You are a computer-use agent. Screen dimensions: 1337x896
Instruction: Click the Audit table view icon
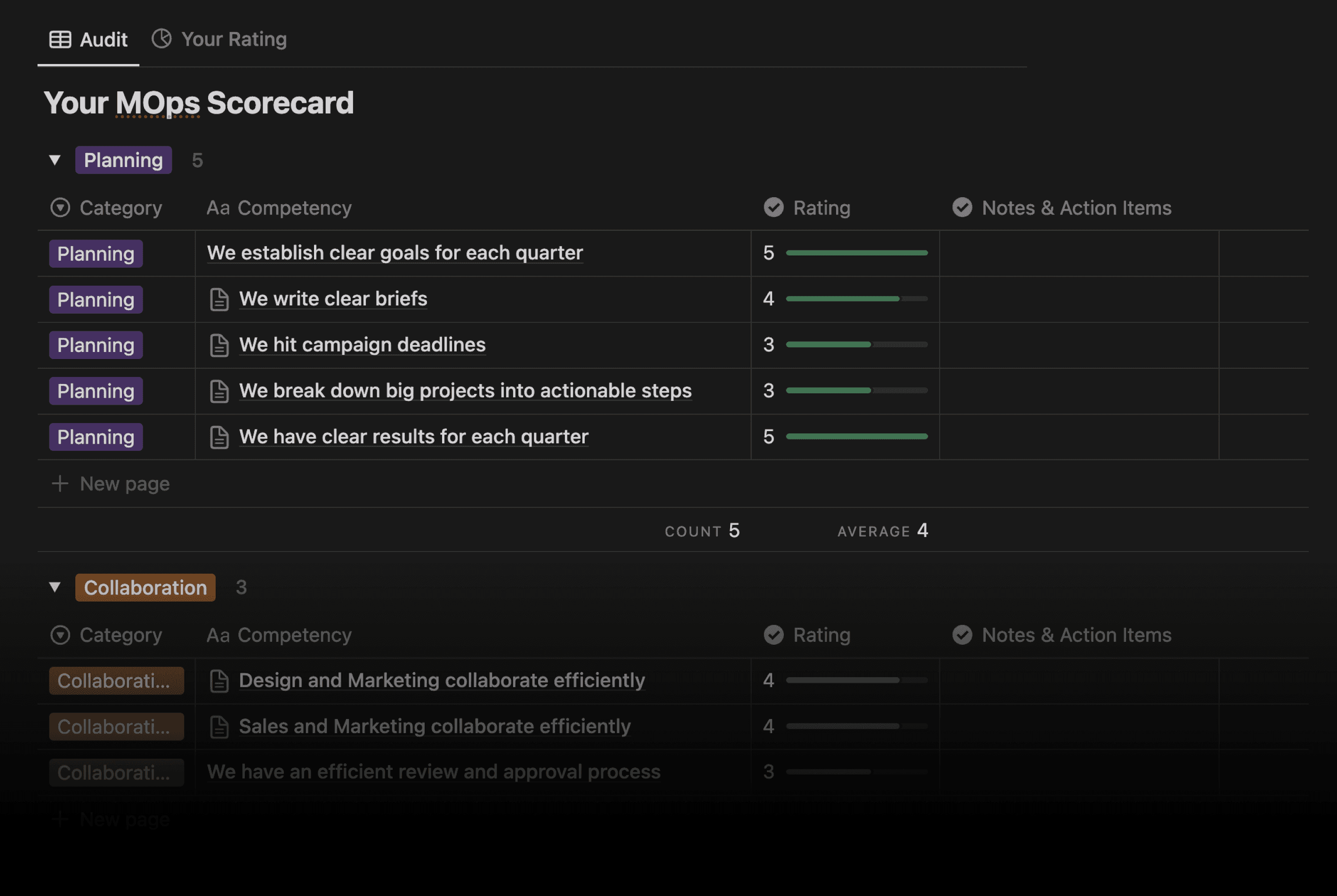[x=60, y=40]
